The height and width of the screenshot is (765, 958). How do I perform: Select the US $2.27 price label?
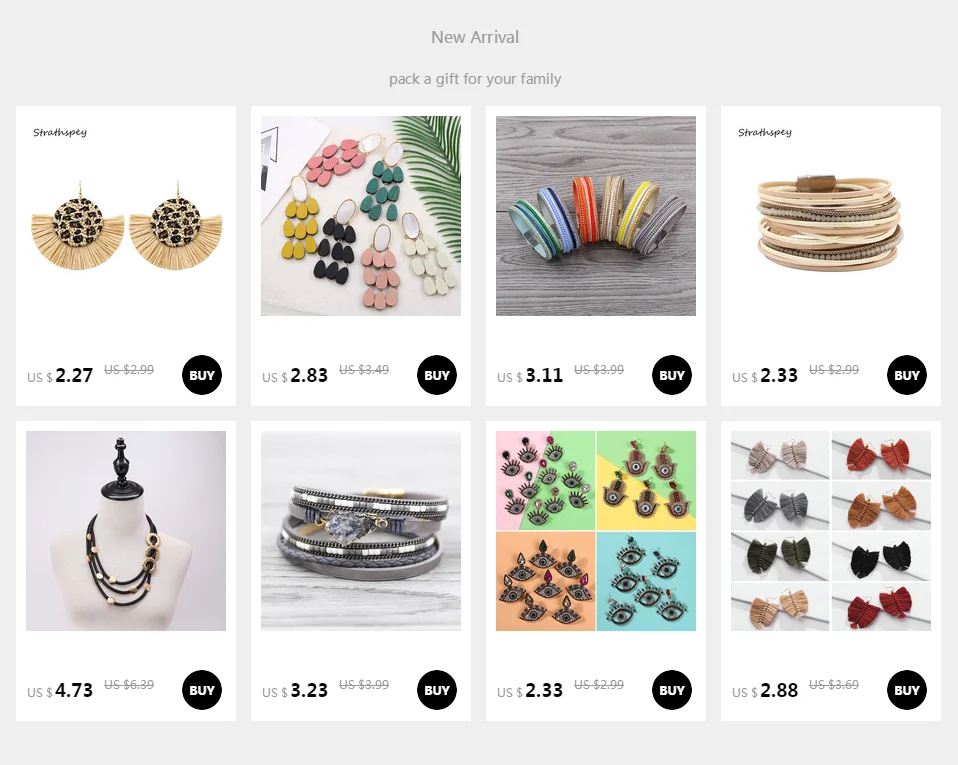(x=60, y=375)
